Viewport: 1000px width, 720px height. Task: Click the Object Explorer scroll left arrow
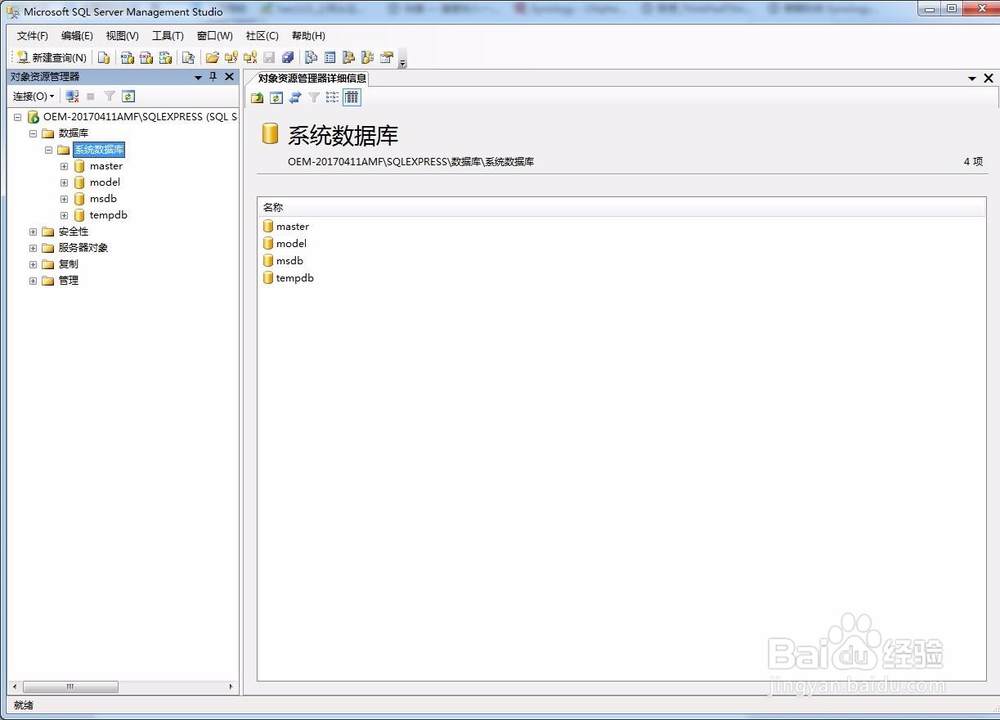(15, 687)
